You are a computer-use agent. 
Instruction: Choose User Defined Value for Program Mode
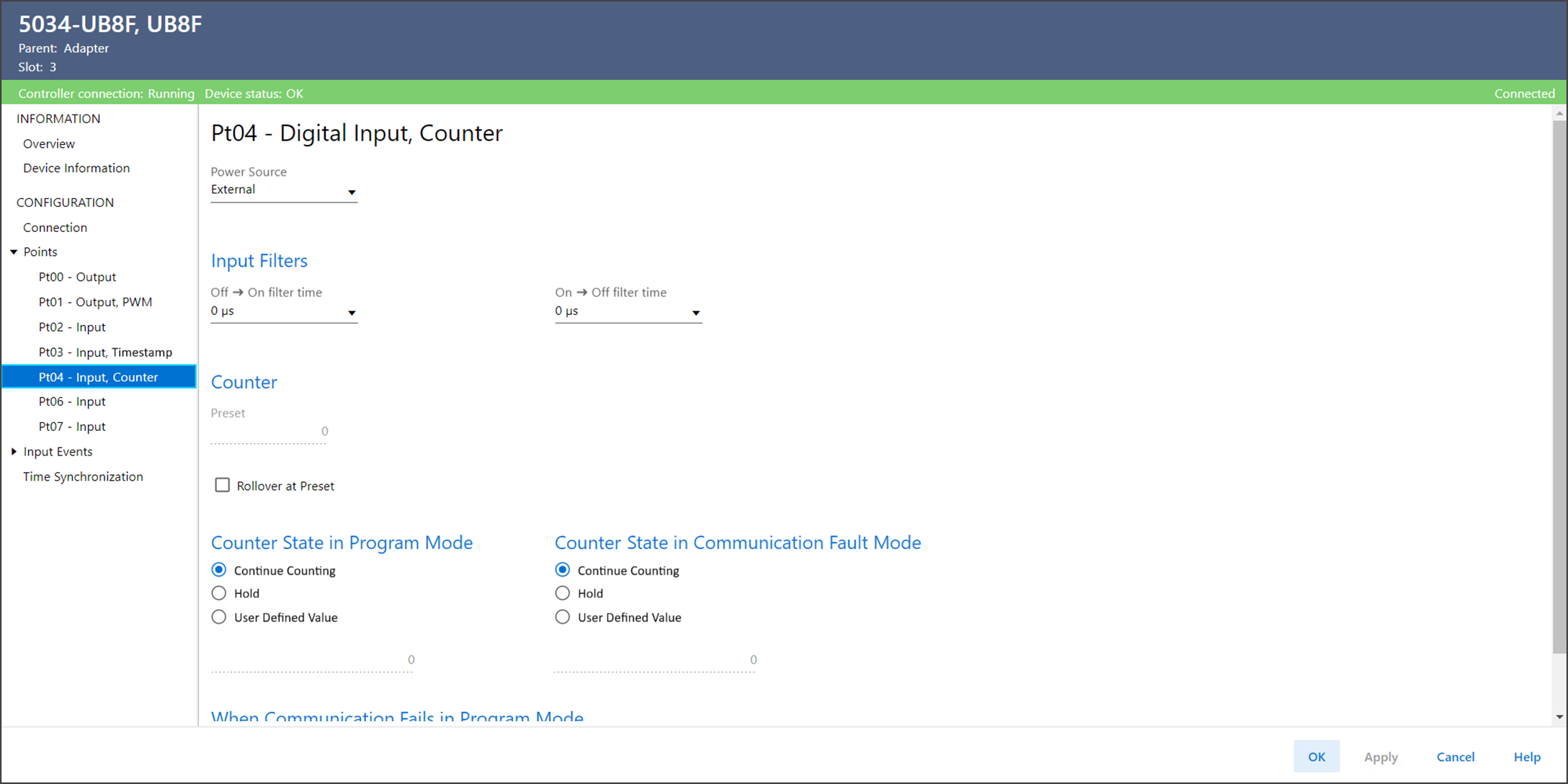click(x=219, y=618)
